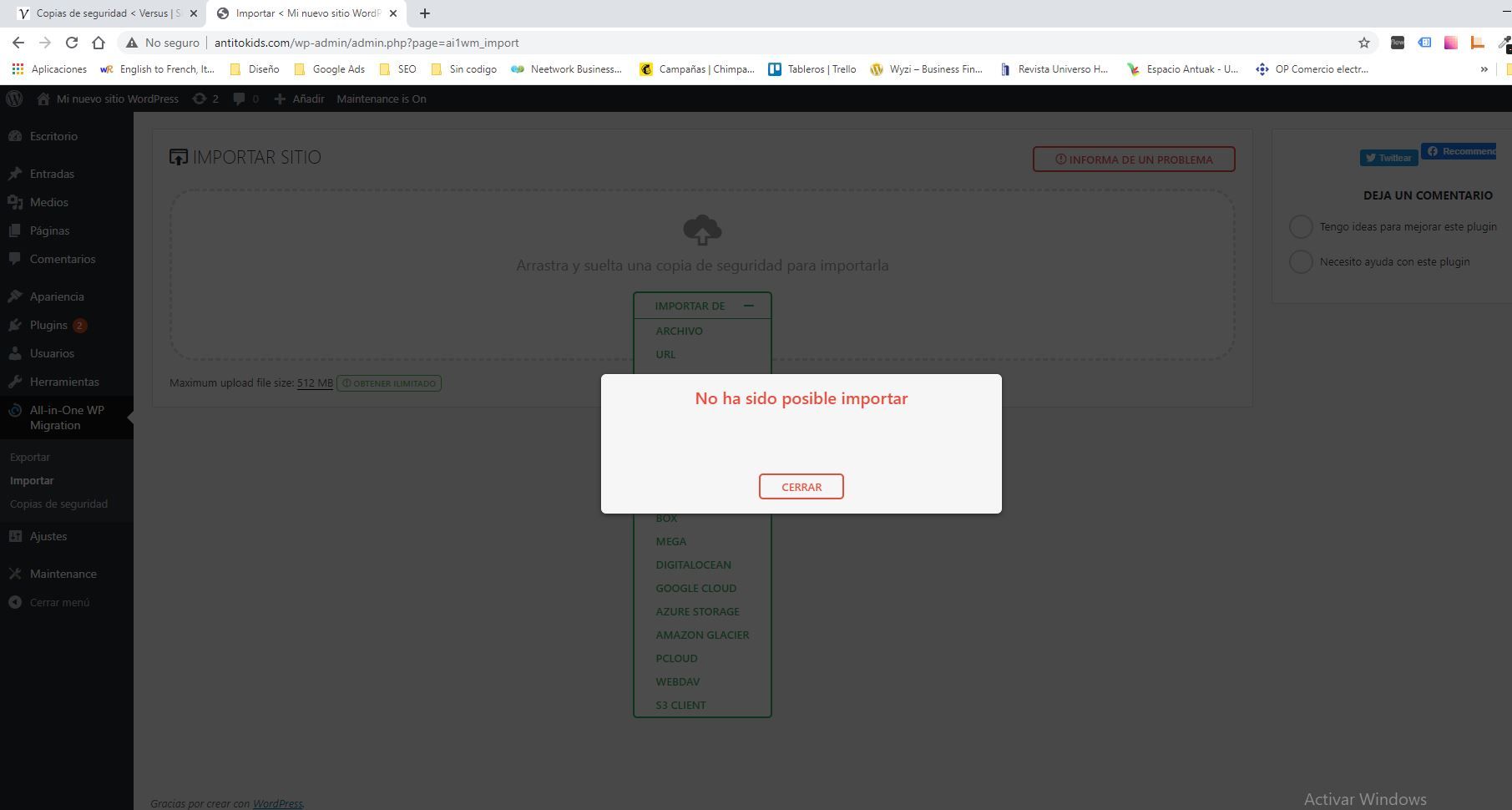Choose Amazon Glacier as import source
This screenshot has width=1512, height=810.
point(702,635)
